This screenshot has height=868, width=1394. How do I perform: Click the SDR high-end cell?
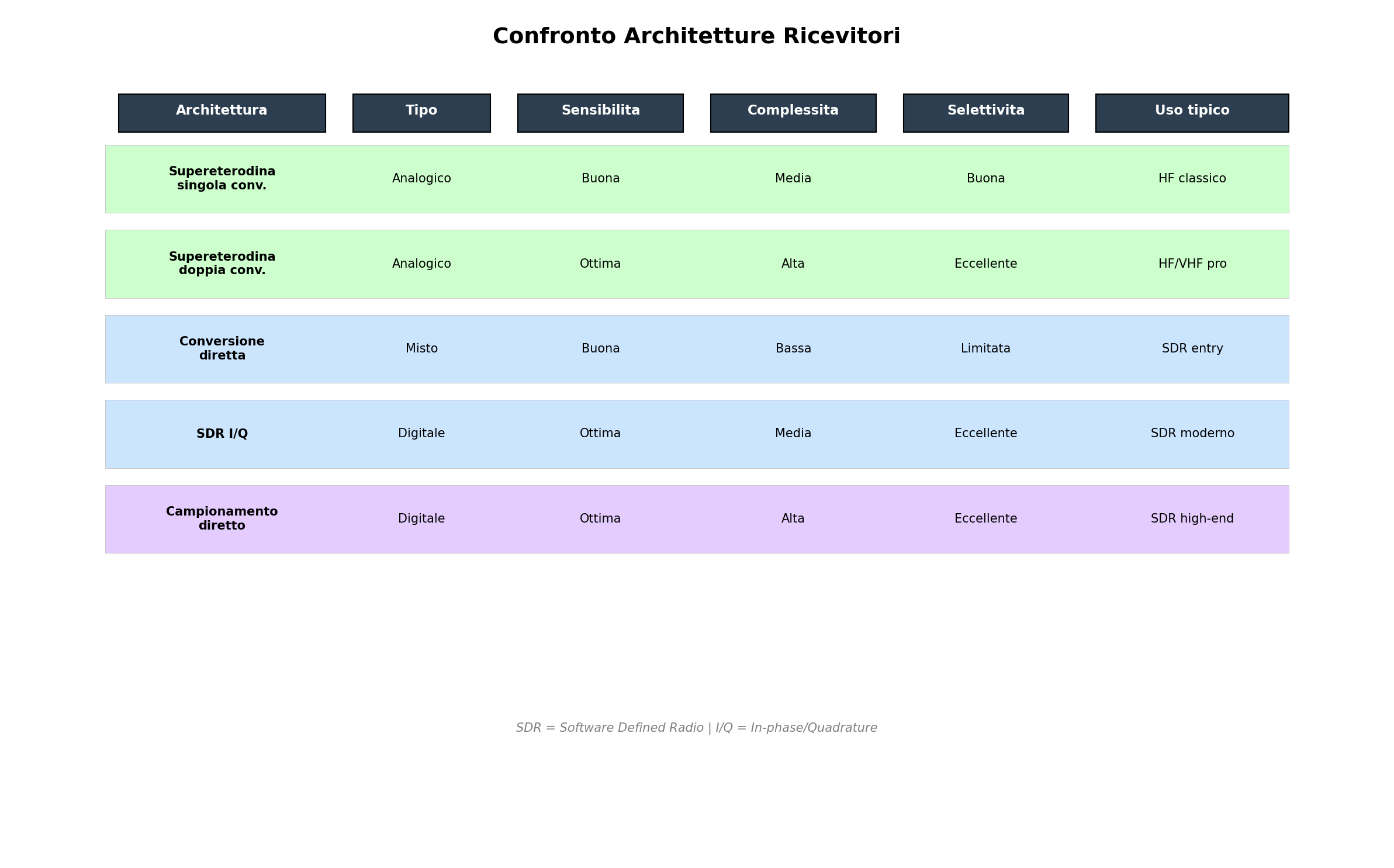point(1192,518)
